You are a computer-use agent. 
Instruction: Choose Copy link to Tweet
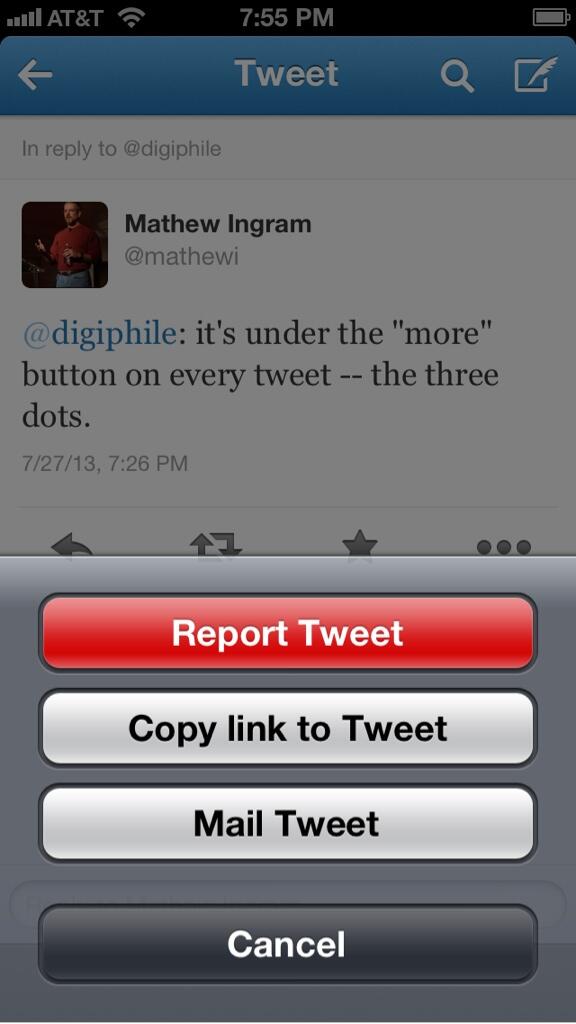click(287, 728)
